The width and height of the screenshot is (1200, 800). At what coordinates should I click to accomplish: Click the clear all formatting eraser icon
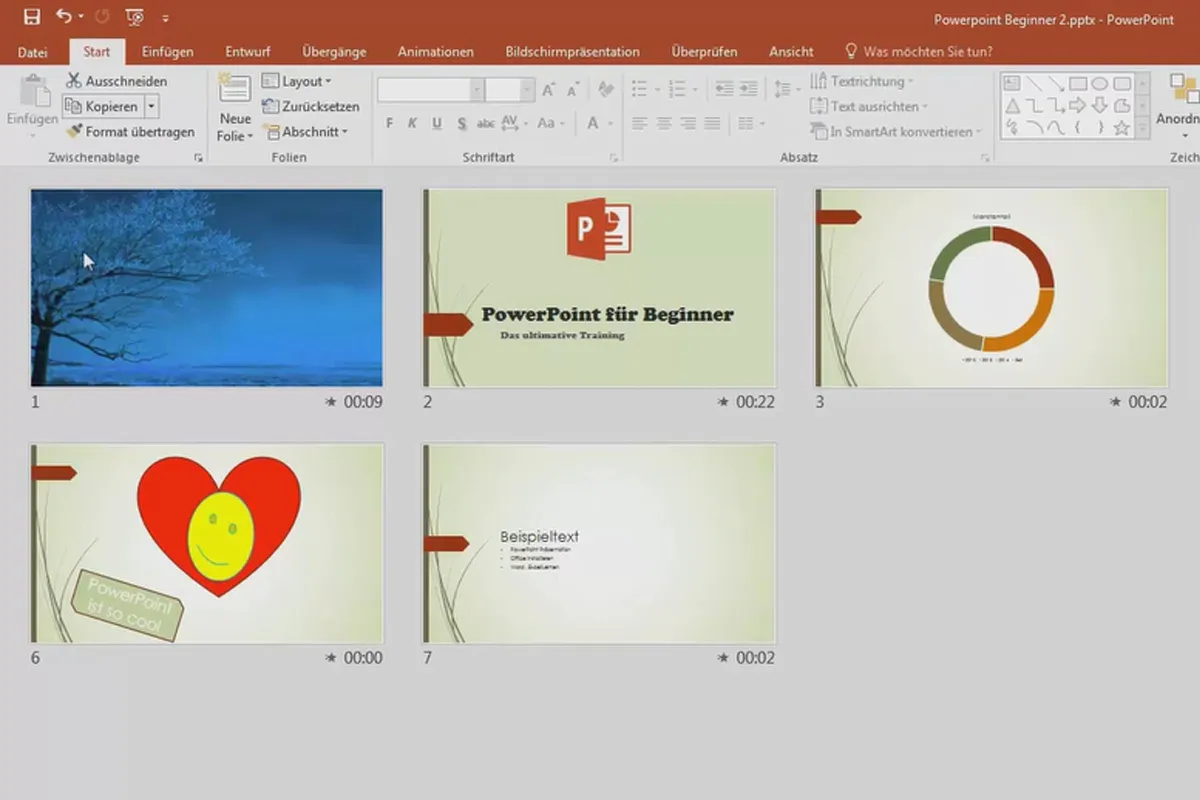(x=604, y=90)
